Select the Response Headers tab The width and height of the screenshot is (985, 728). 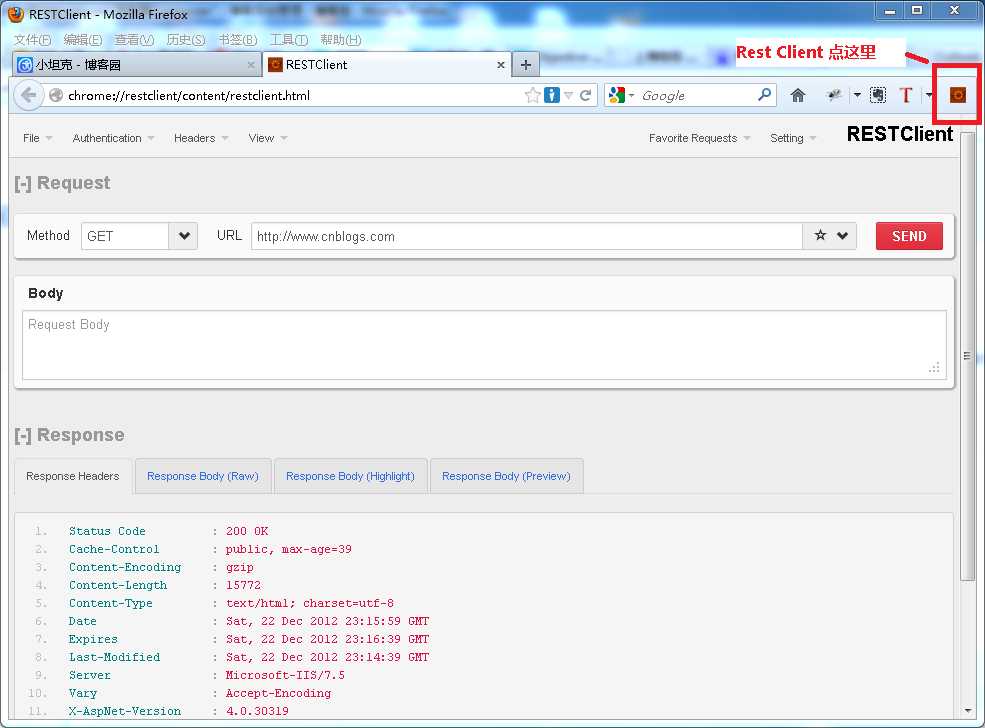(x=73, y=476)
